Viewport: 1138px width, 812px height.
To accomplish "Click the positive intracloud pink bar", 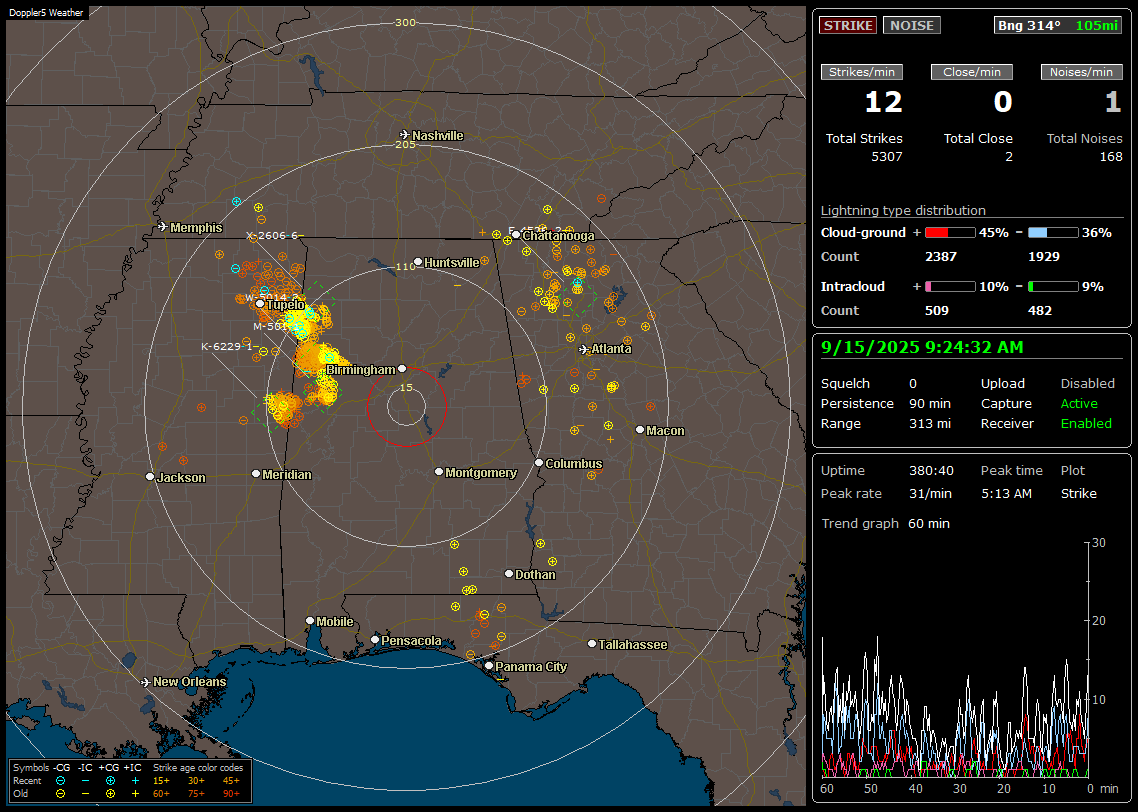I will tap(950, 287).
